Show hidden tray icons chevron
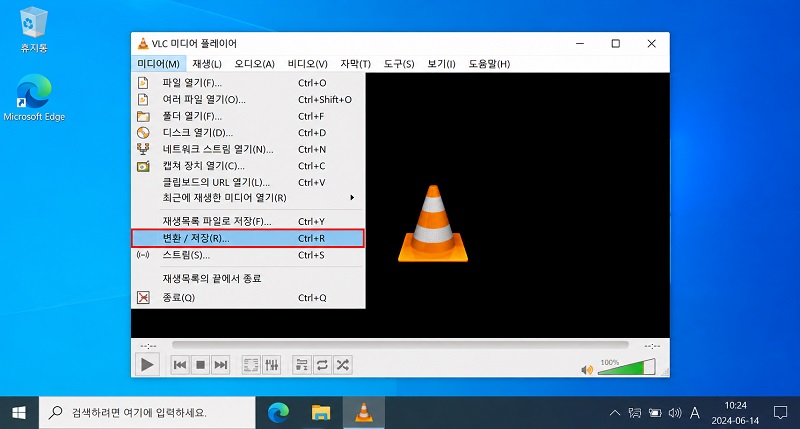Screen dimensions: 800x429 pyautogui.click(x=615, y=413)
